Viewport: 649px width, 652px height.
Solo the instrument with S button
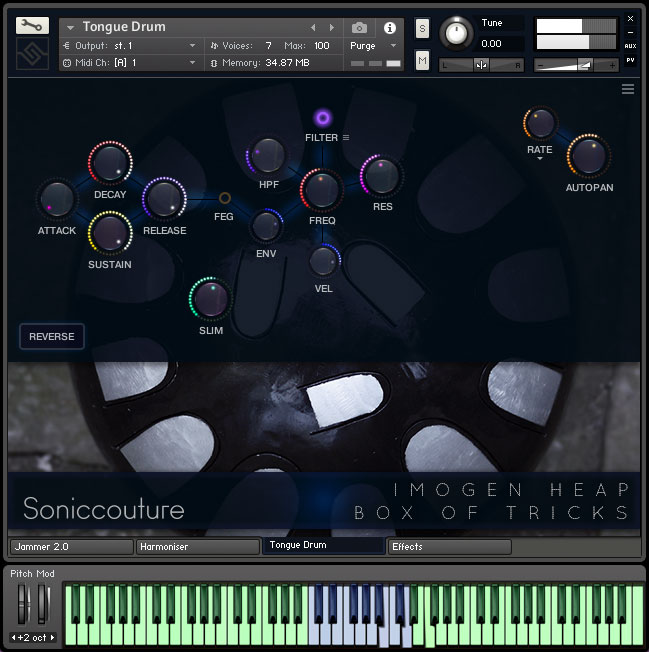(x=422, y=28)
